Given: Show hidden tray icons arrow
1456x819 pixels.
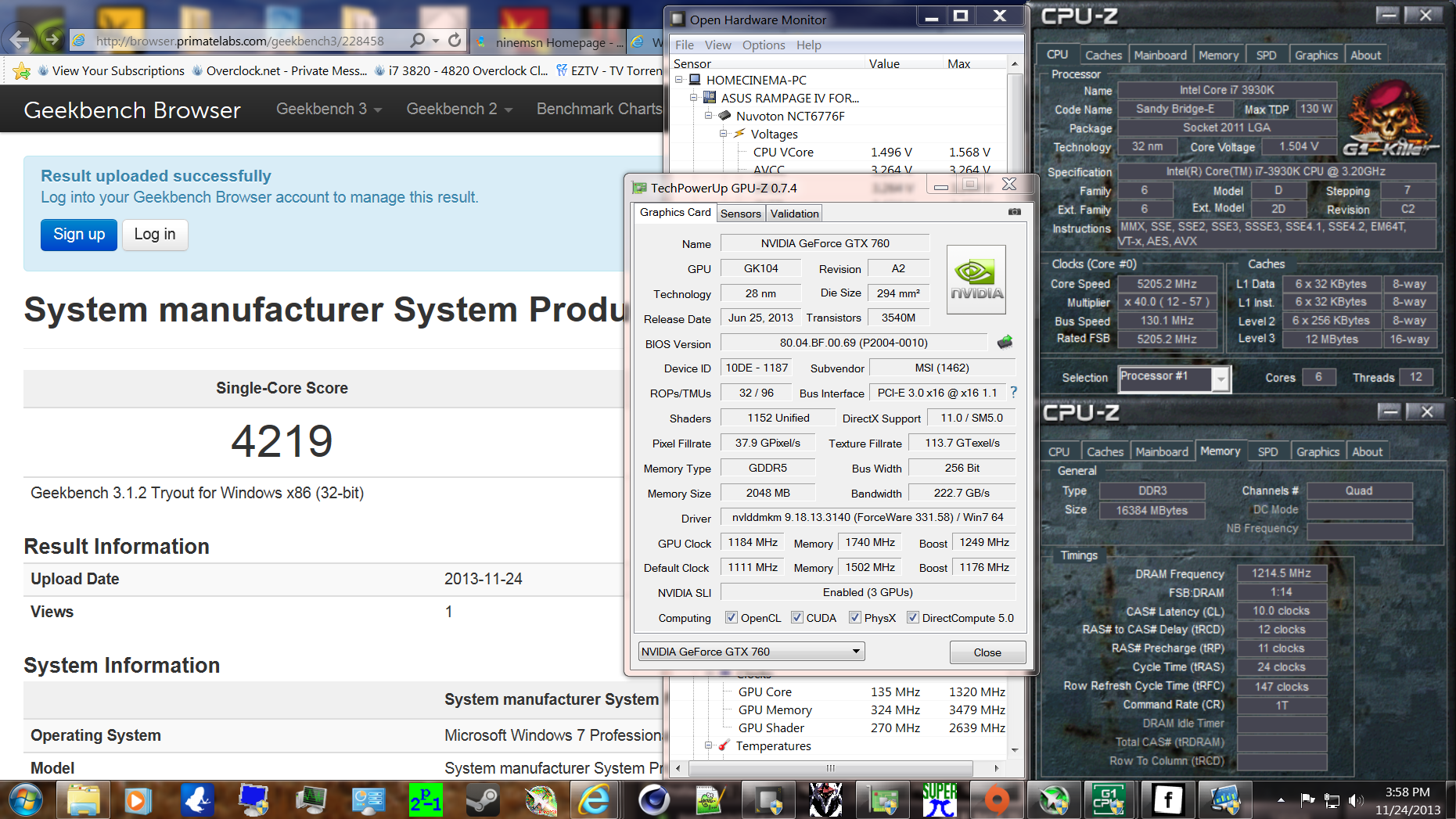Looking at the screenshot, I should coord(1281,800).
